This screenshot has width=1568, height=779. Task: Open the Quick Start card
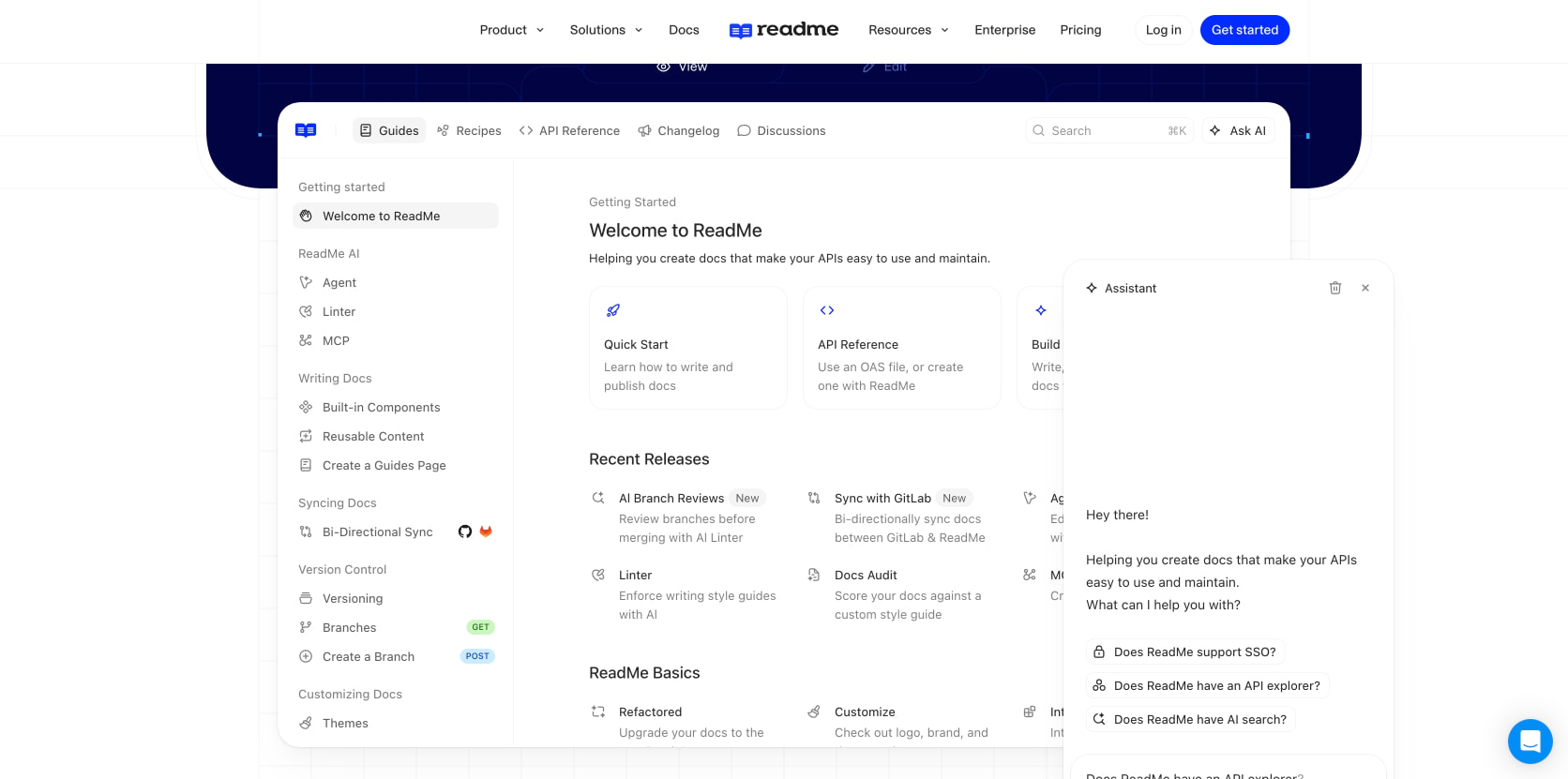point(688,348)
